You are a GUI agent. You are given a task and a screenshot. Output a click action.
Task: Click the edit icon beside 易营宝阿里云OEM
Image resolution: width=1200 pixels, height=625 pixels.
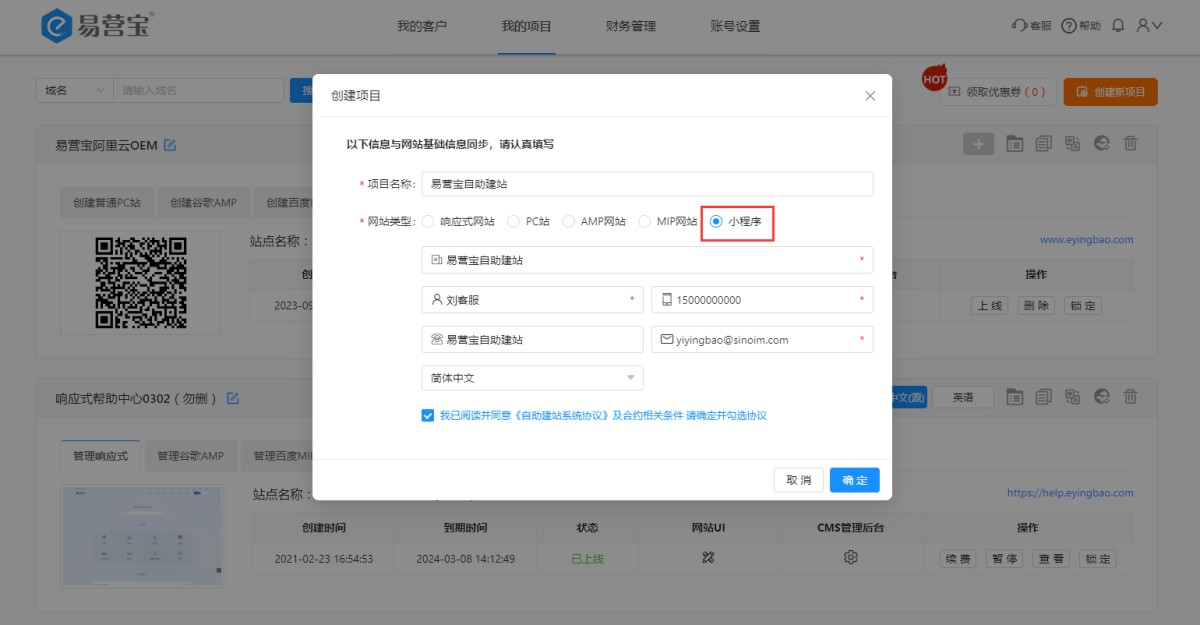point(170,145)
